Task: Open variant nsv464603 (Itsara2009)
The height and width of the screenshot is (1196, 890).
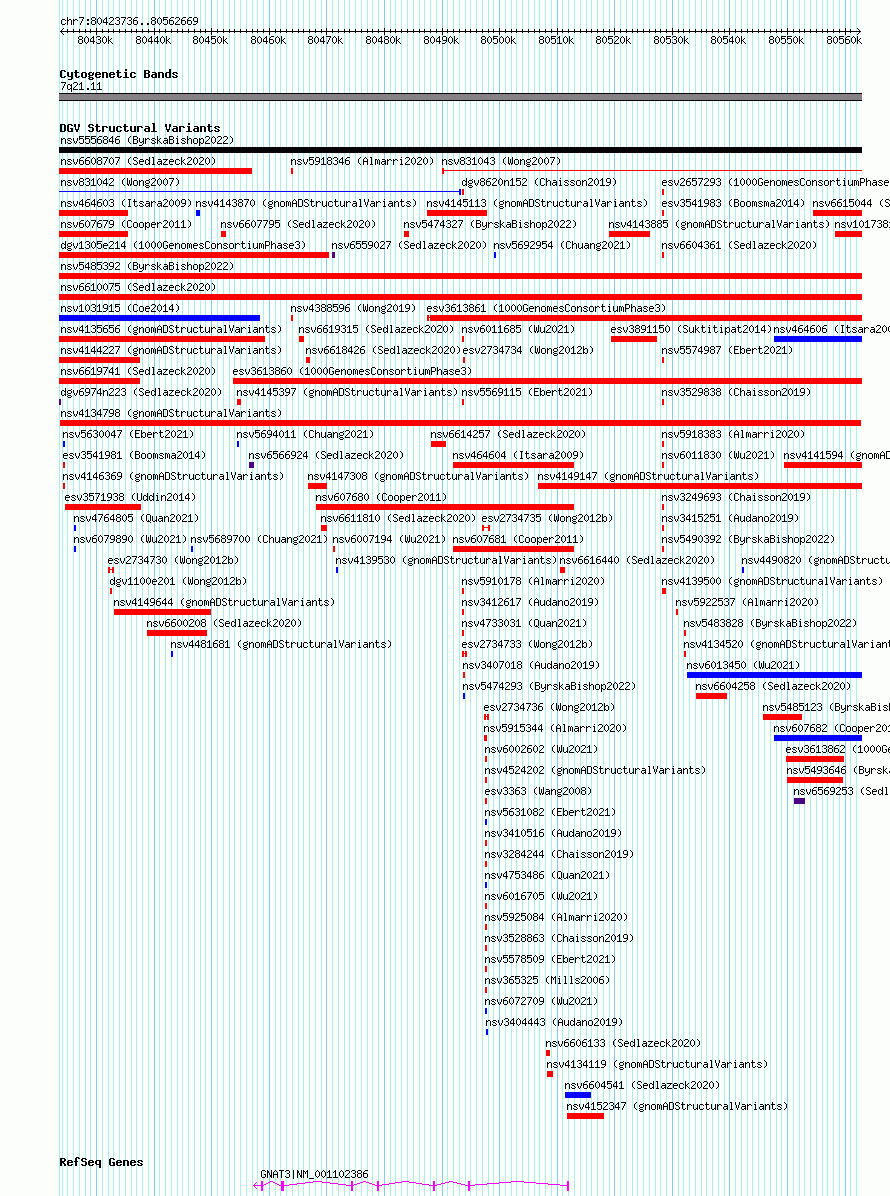Action: (x=126, y=204)
